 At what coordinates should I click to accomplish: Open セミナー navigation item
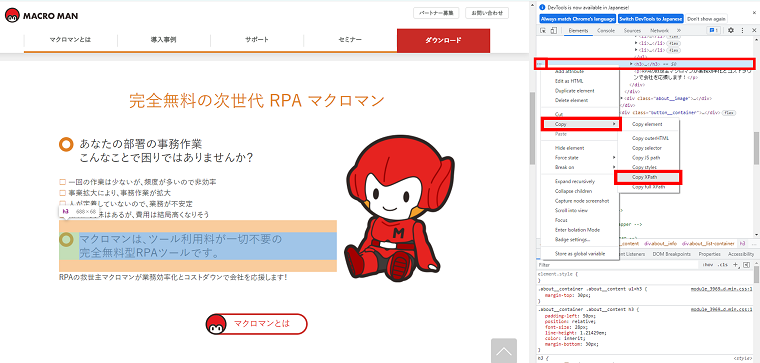tap(350, 40)
